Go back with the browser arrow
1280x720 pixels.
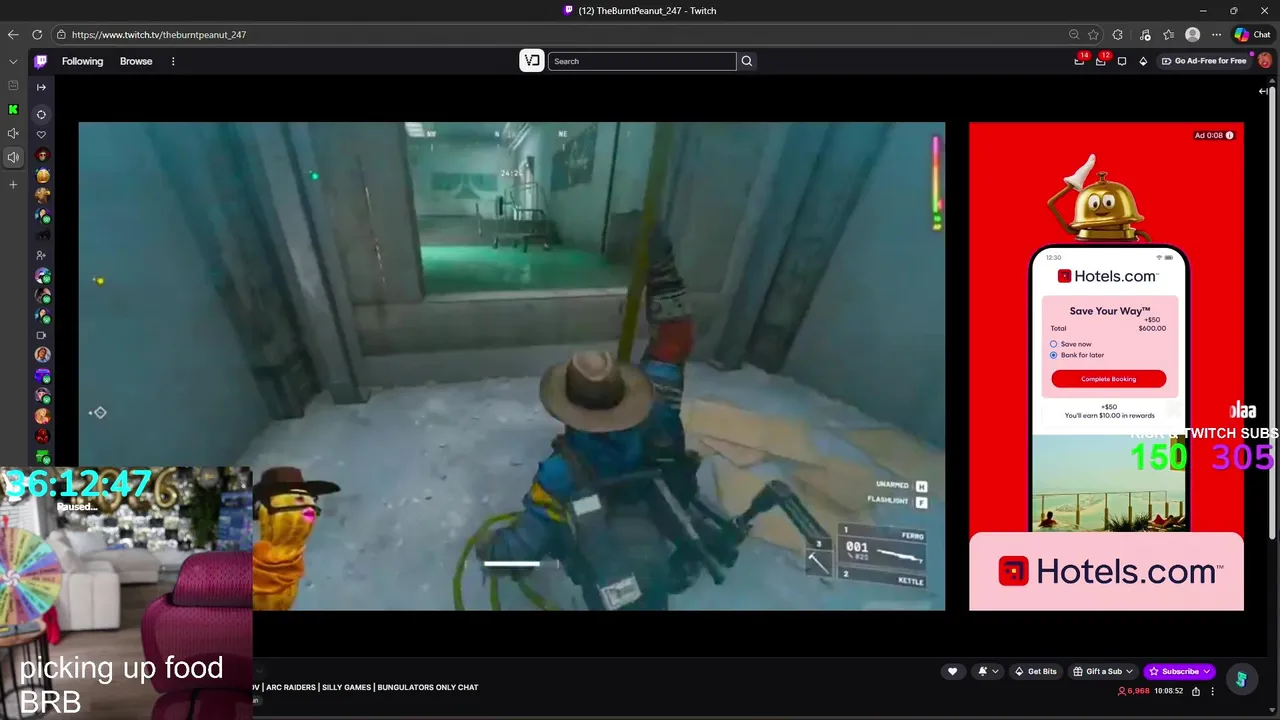pos(13,35)
